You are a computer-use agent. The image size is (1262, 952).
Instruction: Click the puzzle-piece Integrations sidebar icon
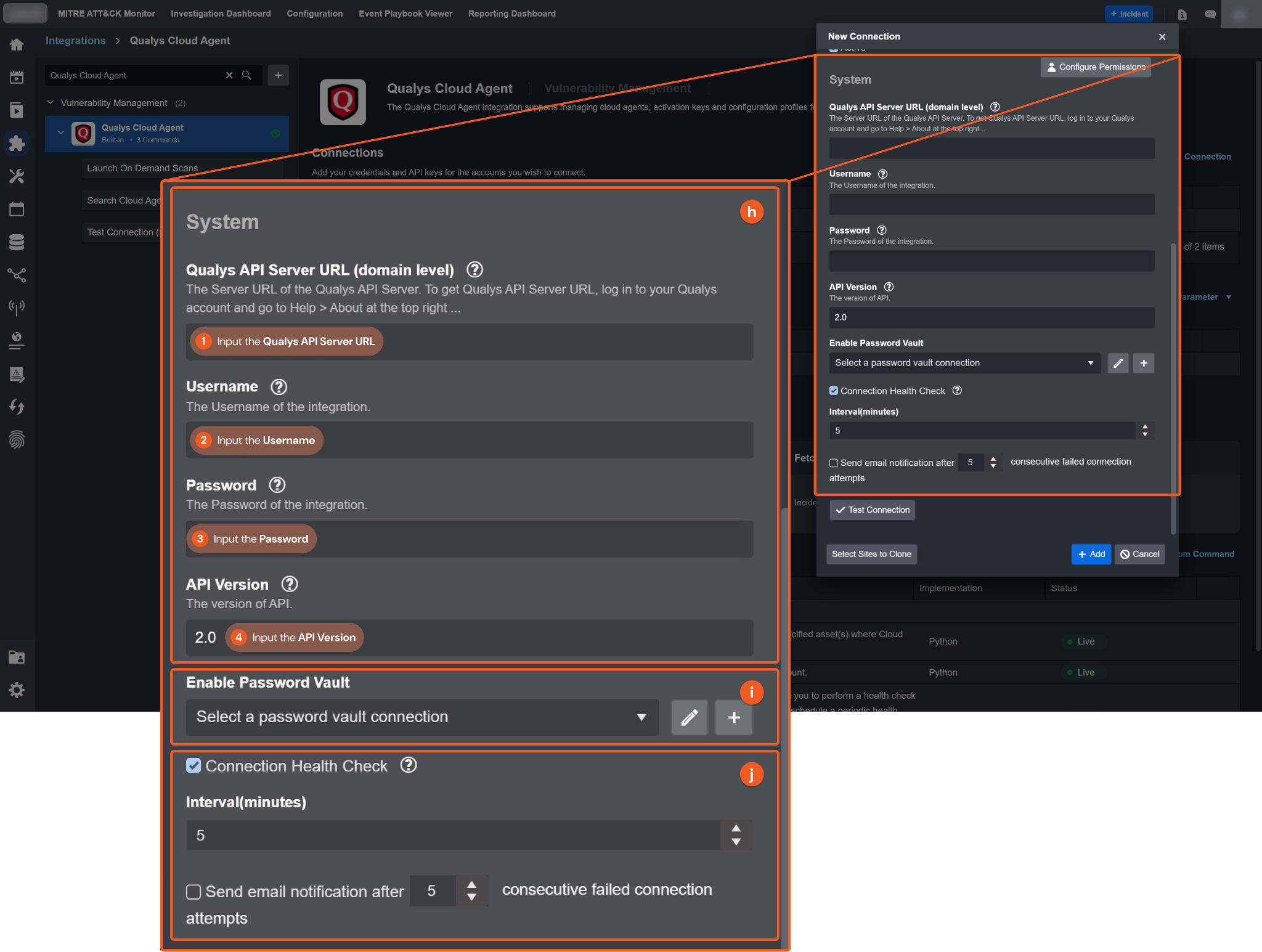pyautogui.click(x=17, y=144)
